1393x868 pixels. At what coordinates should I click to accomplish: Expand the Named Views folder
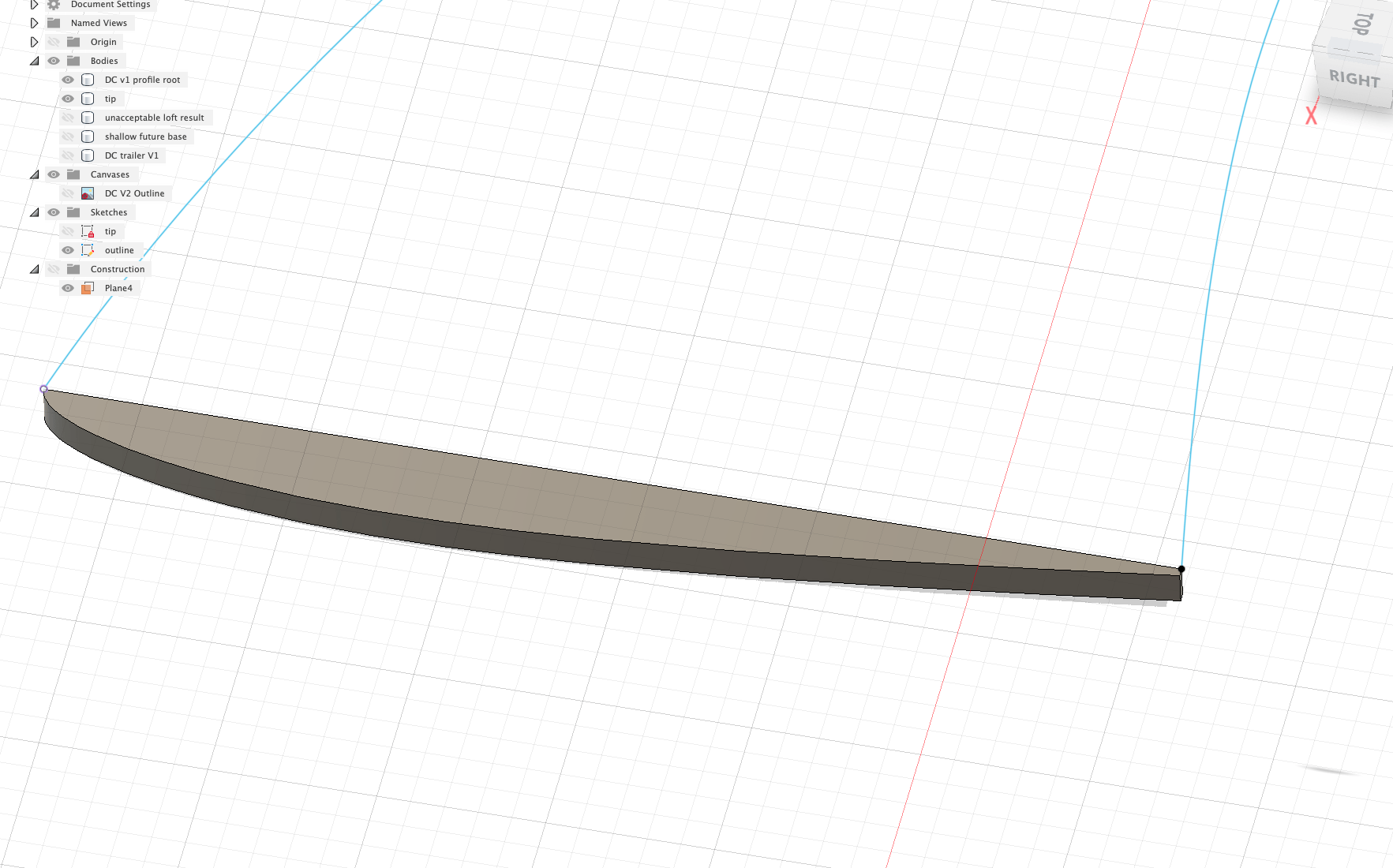point(34,22)
